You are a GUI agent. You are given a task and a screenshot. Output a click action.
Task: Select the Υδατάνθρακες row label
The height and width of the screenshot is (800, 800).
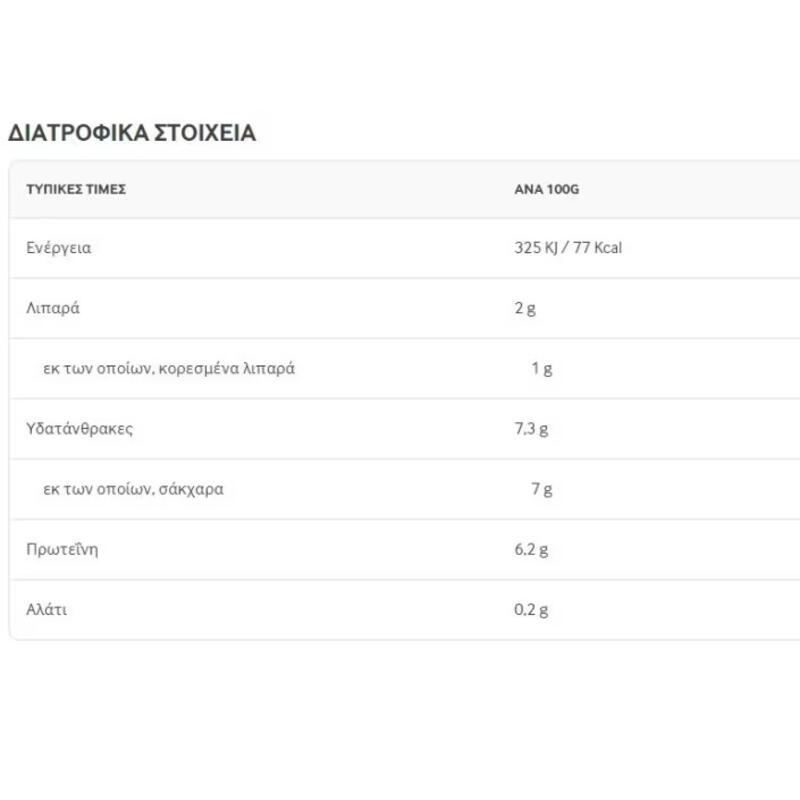(x=79, y=429)
